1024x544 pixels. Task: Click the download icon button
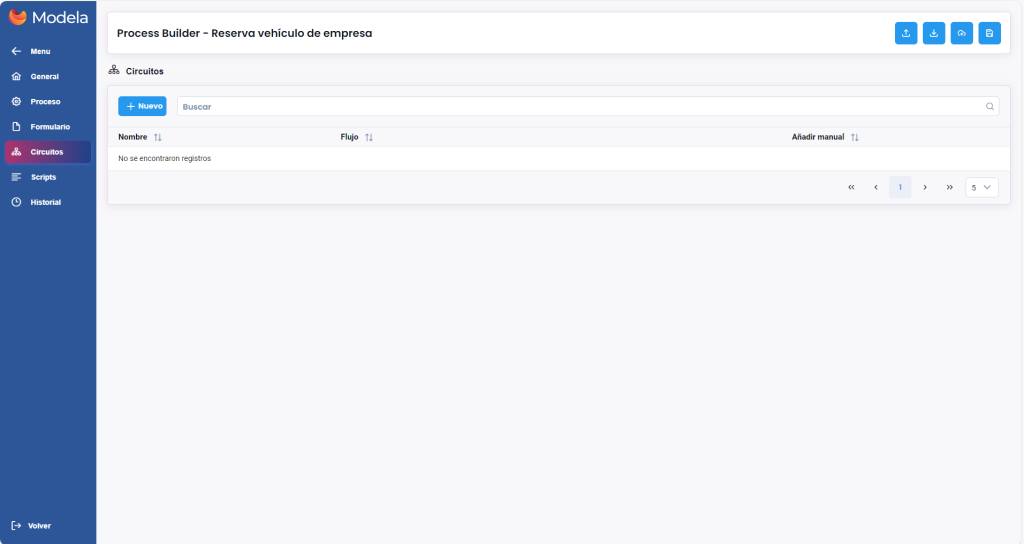point(933,33)
